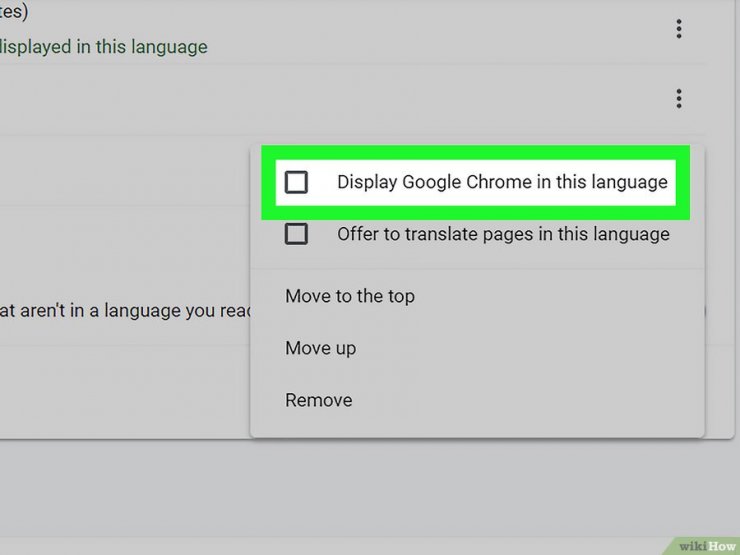Image resolution: width=740 pixels, height=555 pixels.
Task: Check 'Display Google Chrome in this language' checkbox
Action: 296,182
